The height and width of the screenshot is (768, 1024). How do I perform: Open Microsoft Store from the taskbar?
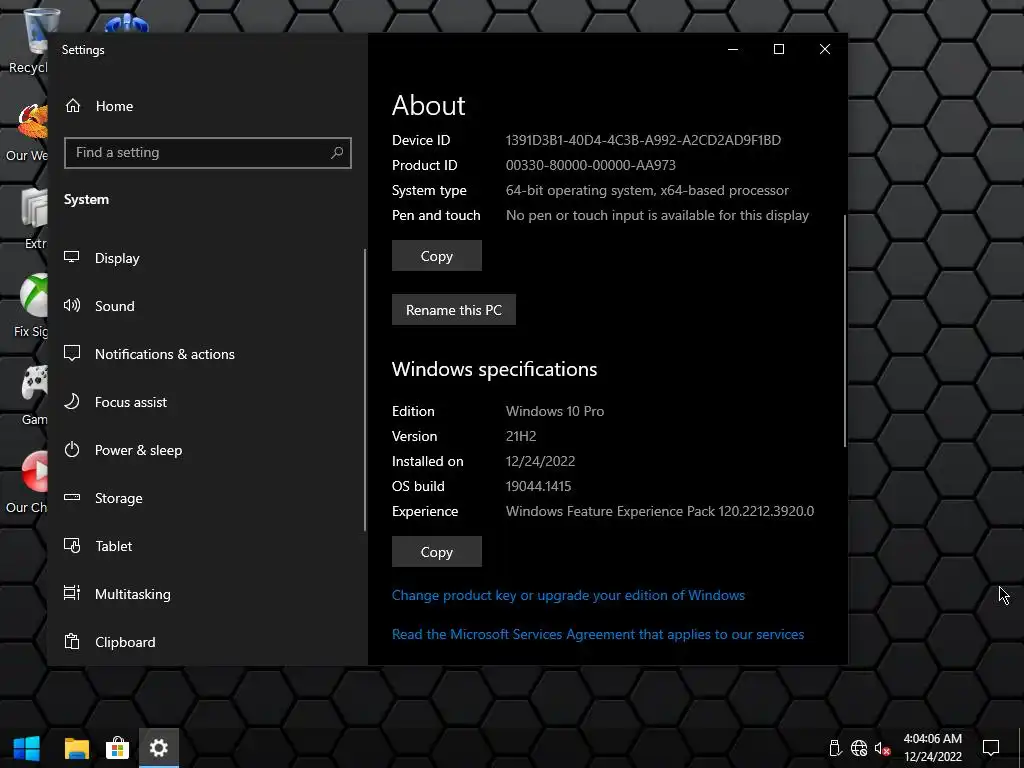click(x=118, y=748)
